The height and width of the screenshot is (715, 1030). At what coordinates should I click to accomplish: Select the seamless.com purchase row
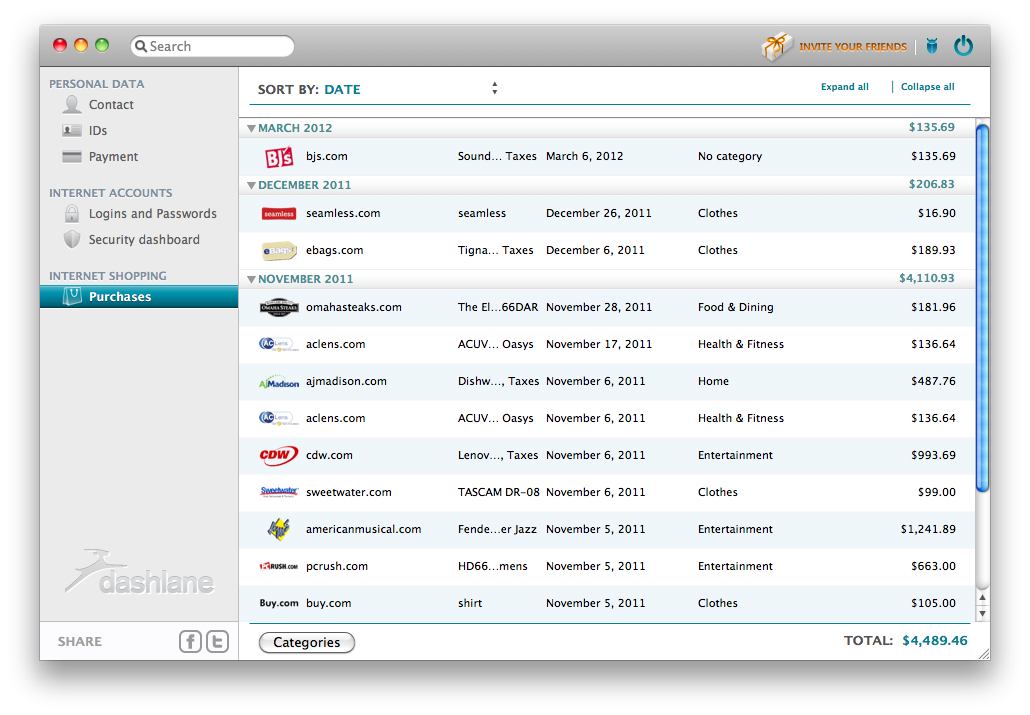(x=607, y=214)
